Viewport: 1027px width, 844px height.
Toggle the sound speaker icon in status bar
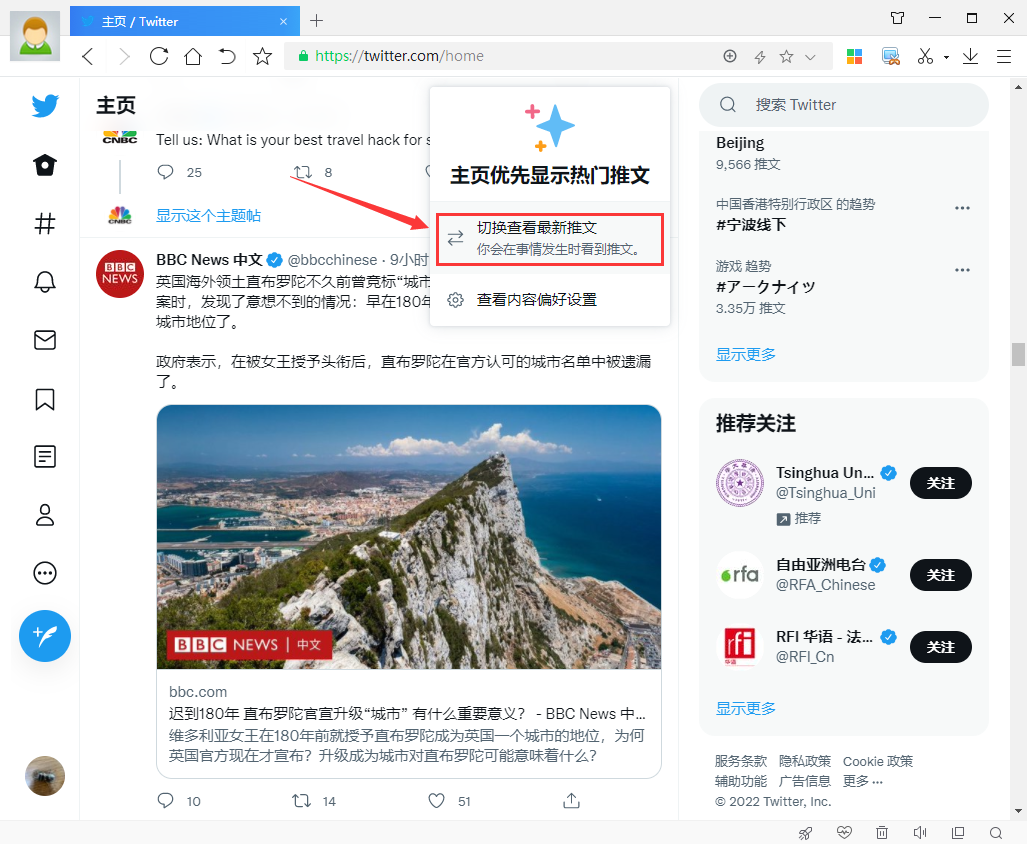(920, 833)
